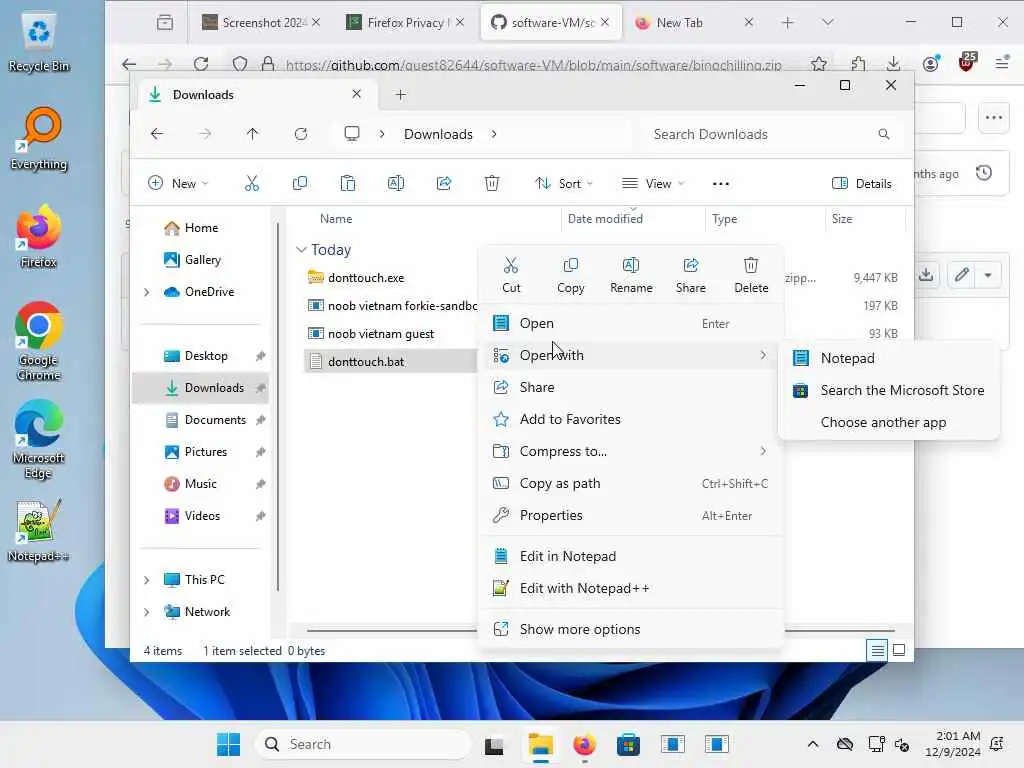Image resolution: width=1024 pixels, height=768 pixels.
Task: Click GitHub page edit pencil icon
Action: (961, 275)
